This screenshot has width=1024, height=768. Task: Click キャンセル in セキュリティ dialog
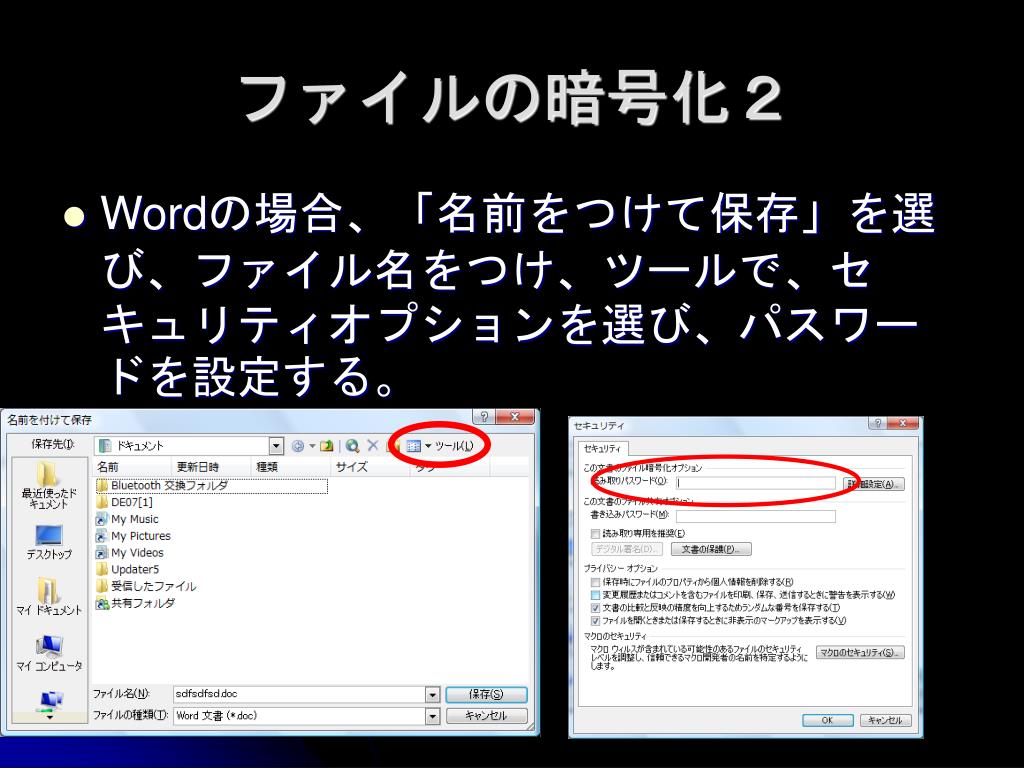[x=885, y=720]
